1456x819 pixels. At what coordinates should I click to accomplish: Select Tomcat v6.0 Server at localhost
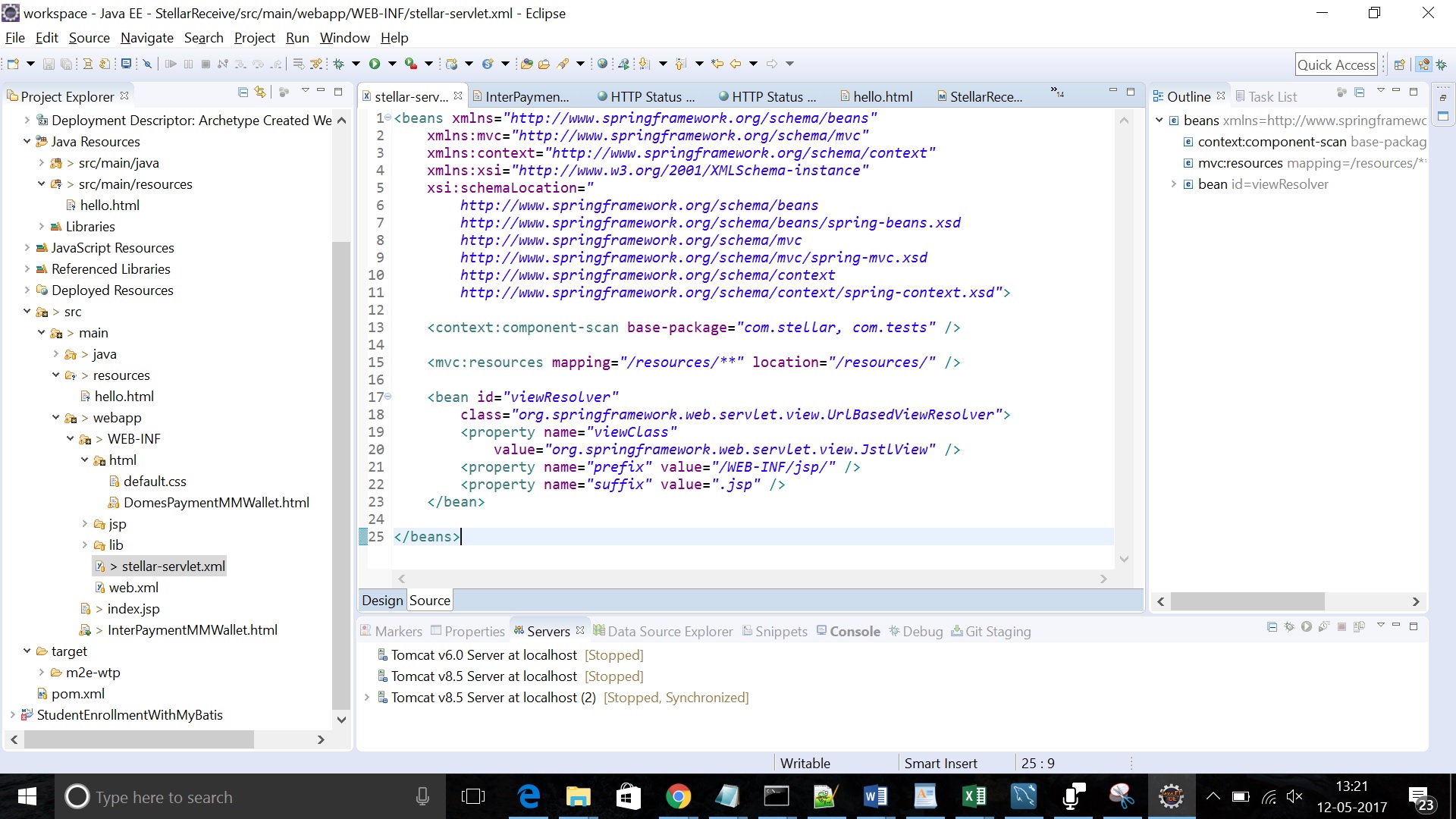point(483,655)
